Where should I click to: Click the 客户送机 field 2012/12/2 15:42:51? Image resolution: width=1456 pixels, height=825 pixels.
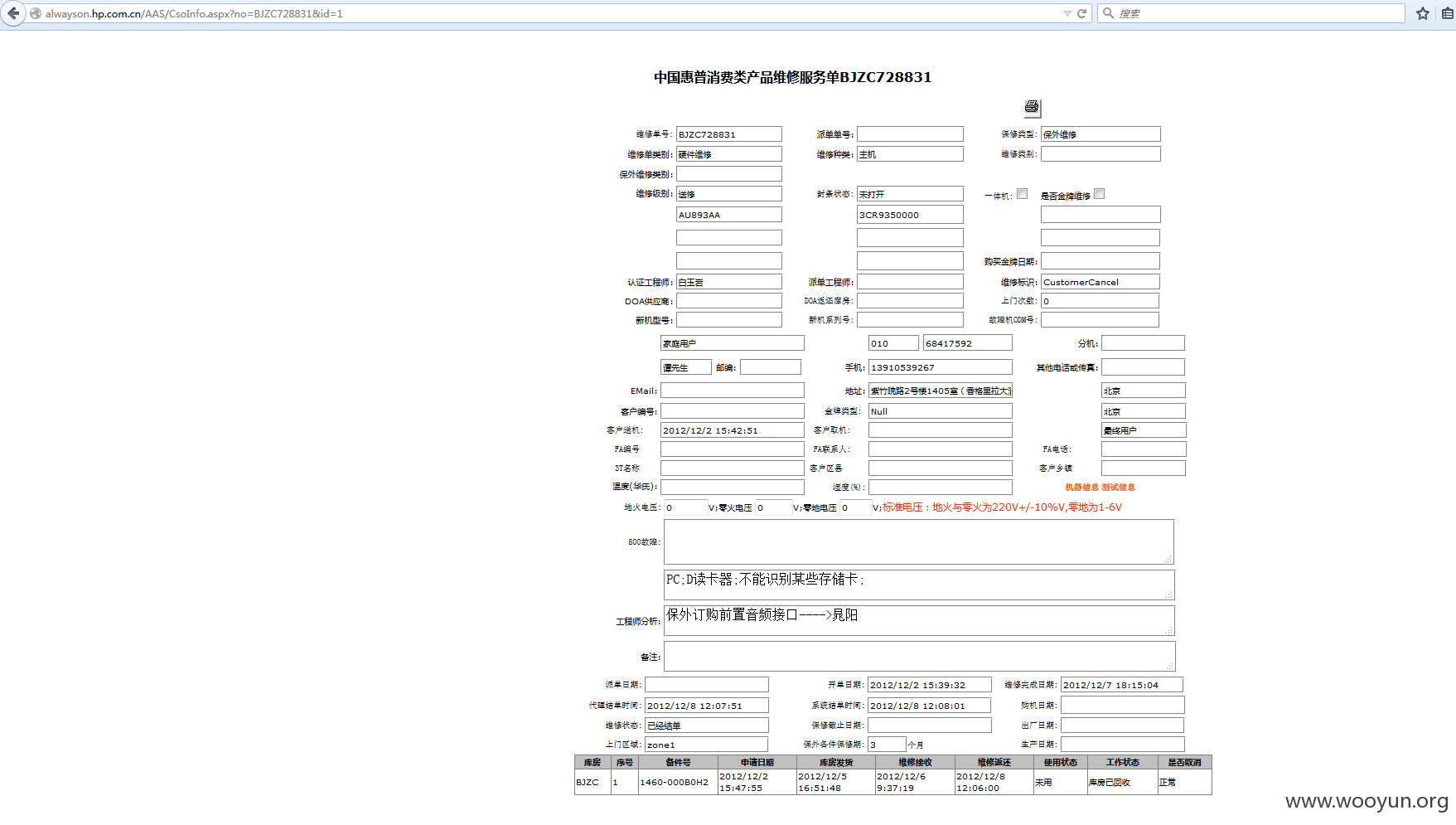pos(733,430)
